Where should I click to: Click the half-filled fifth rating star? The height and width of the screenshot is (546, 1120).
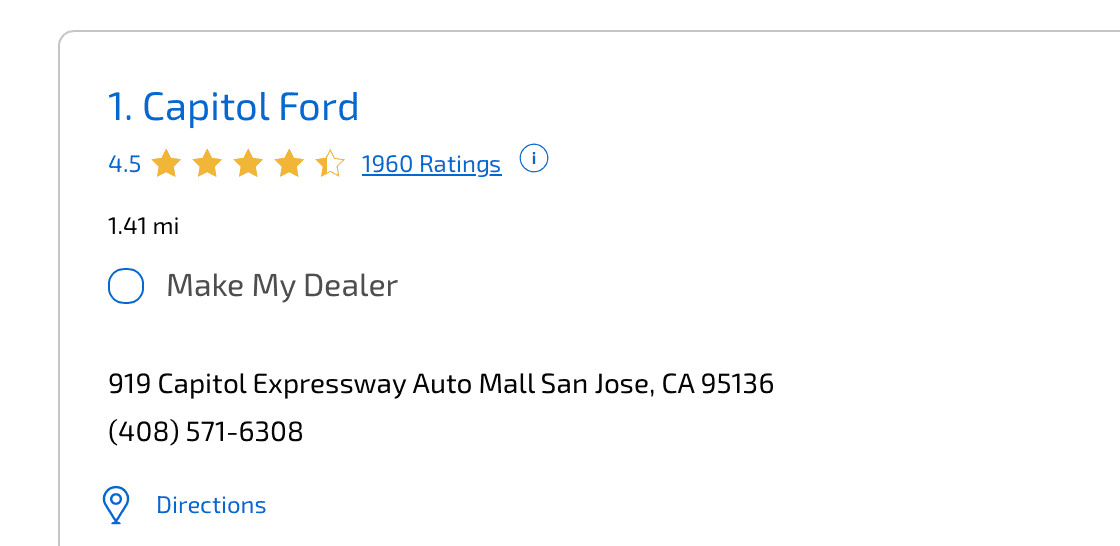[329, 163]
